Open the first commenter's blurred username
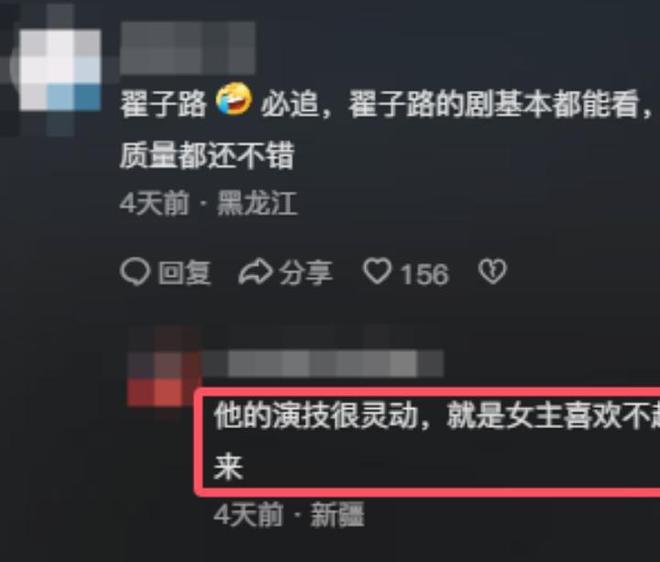The image size is (660, 562). click(188, 48)
